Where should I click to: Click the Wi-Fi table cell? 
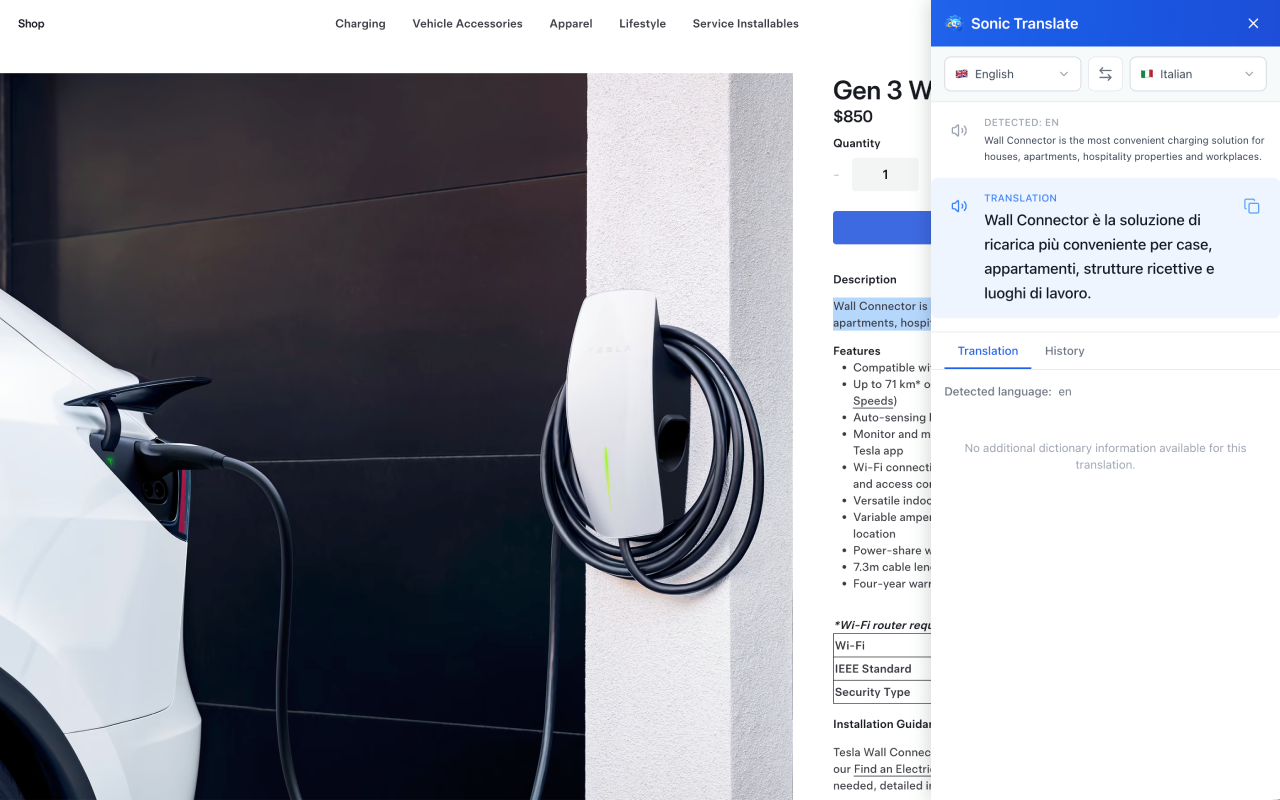(882, 646)
